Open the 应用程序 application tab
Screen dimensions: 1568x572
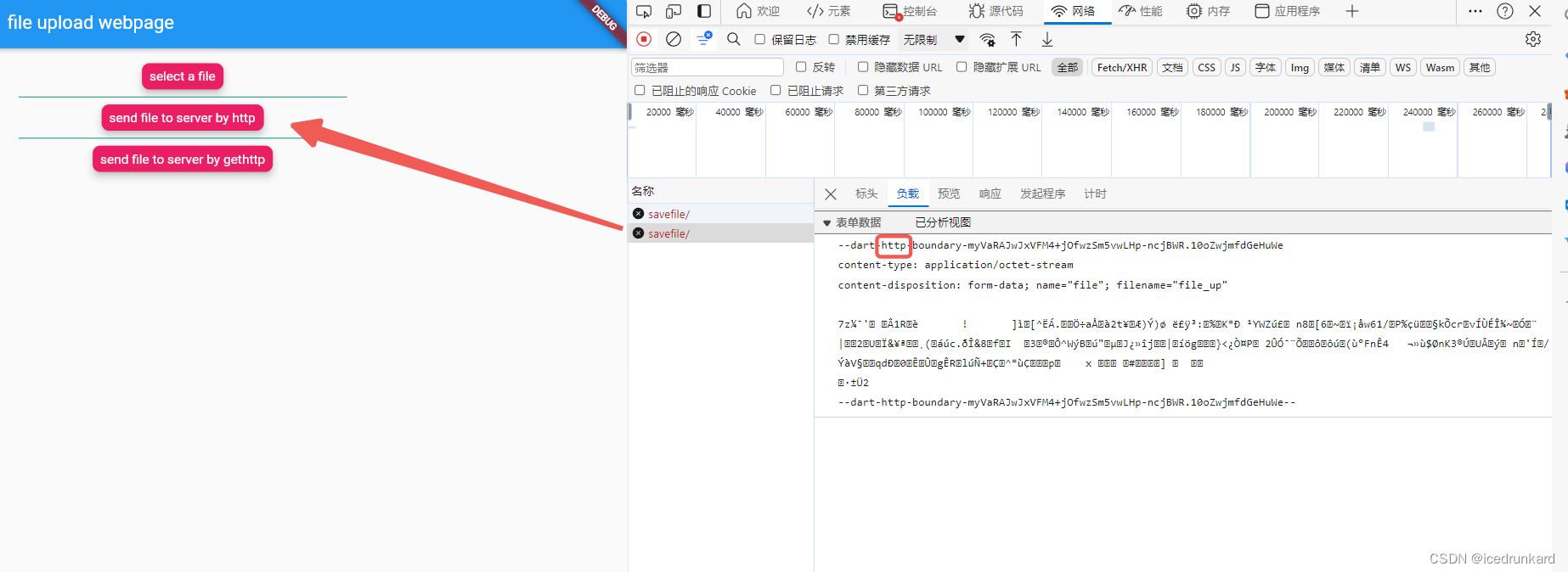pos(1287,11)
